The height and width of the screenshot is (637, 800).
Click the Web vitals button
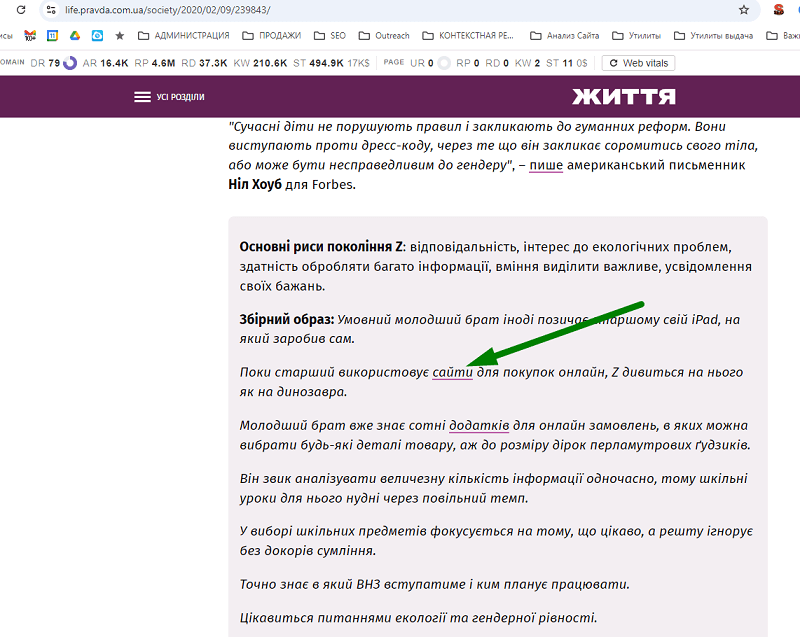click(x=639, y=63)
